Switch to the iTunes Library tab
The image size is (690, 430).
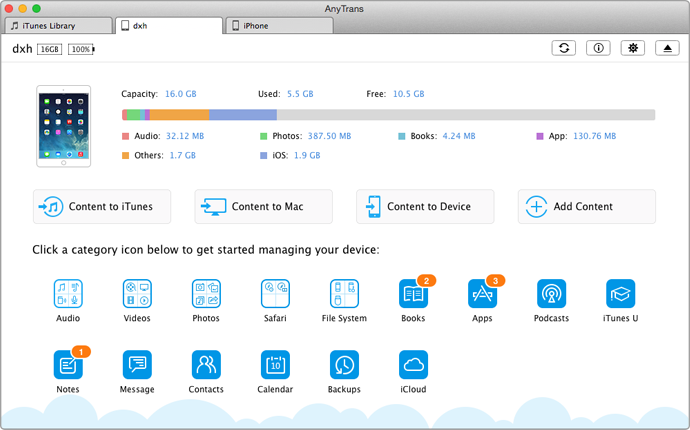[58, 26]
